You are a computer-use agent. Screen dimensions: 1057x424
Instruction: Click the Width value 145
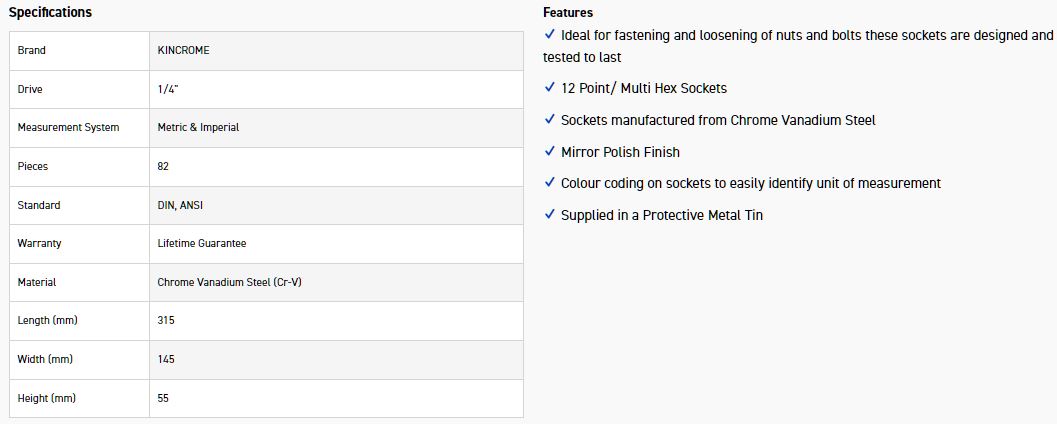pos(166,359)
